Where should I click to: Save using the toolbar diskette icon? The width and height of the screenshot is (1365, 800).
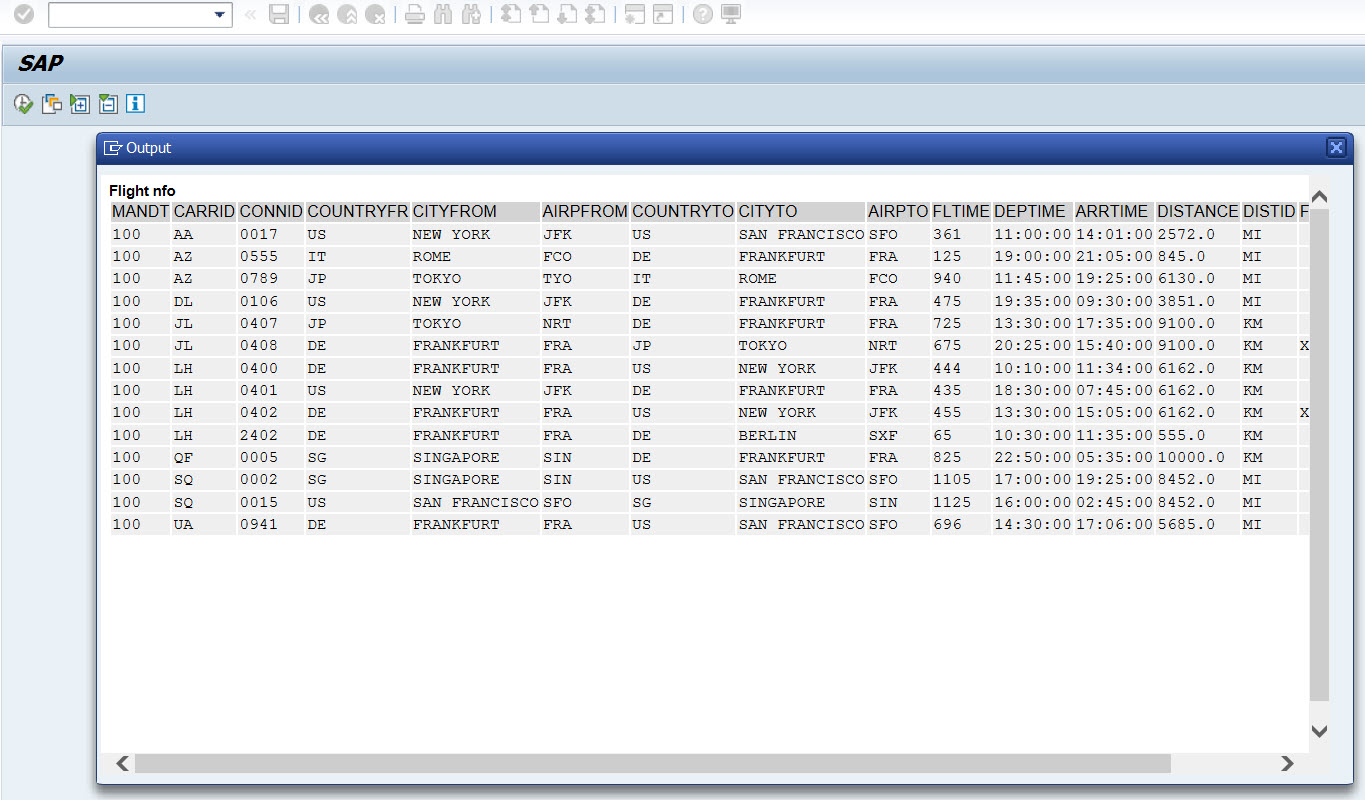280,14
